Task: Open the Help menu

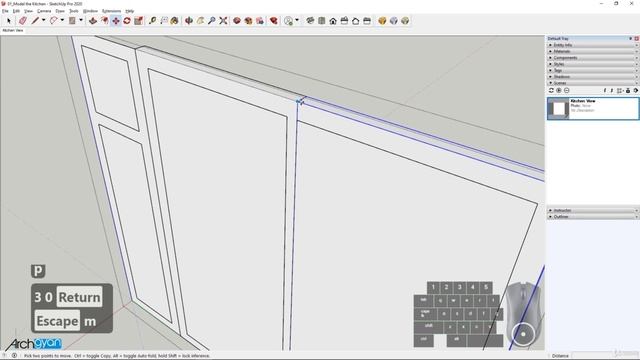Action: [x=129, y=11]
